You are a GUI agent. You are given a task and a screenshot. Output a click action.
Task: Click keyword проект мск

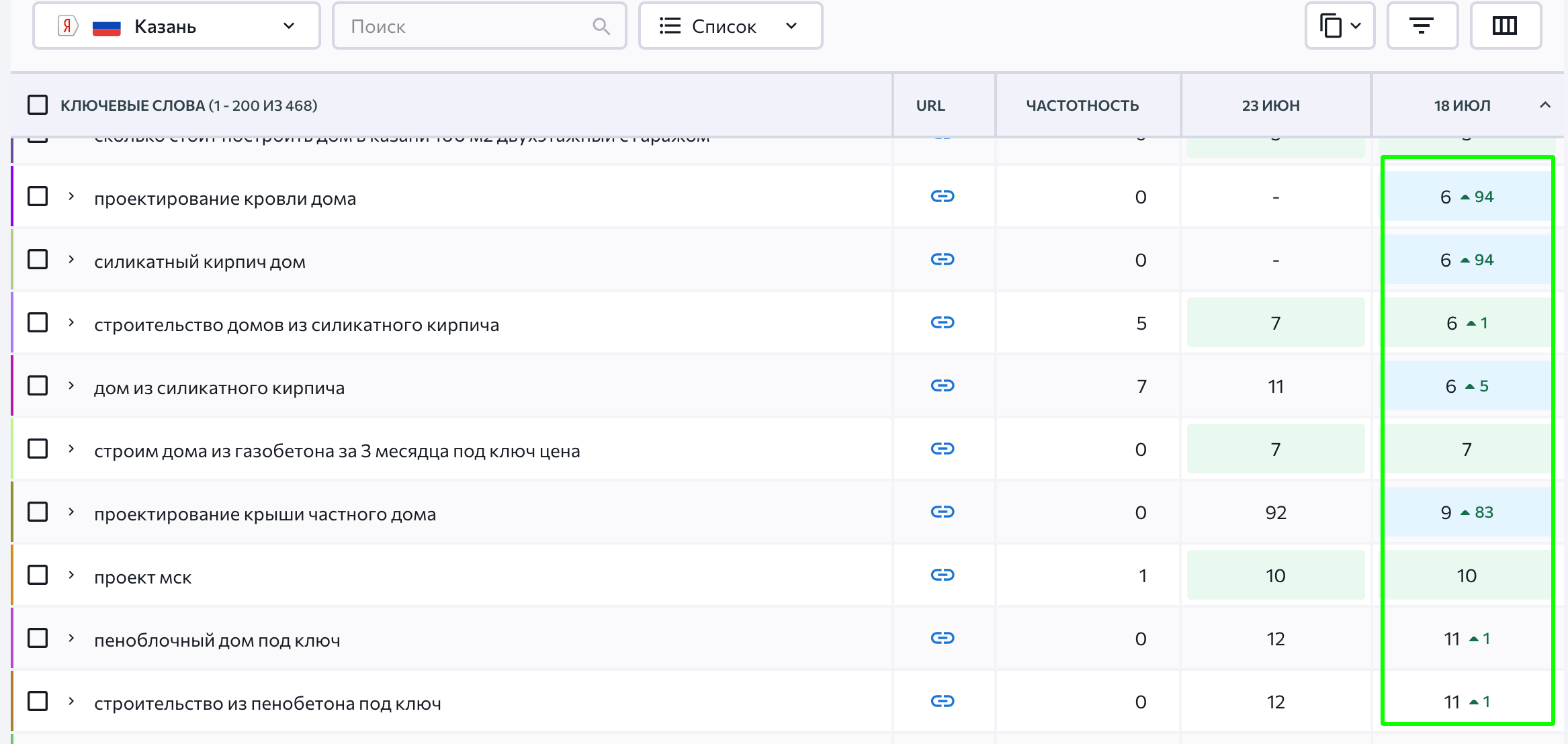pyautogui.click(x=143, y=577)
